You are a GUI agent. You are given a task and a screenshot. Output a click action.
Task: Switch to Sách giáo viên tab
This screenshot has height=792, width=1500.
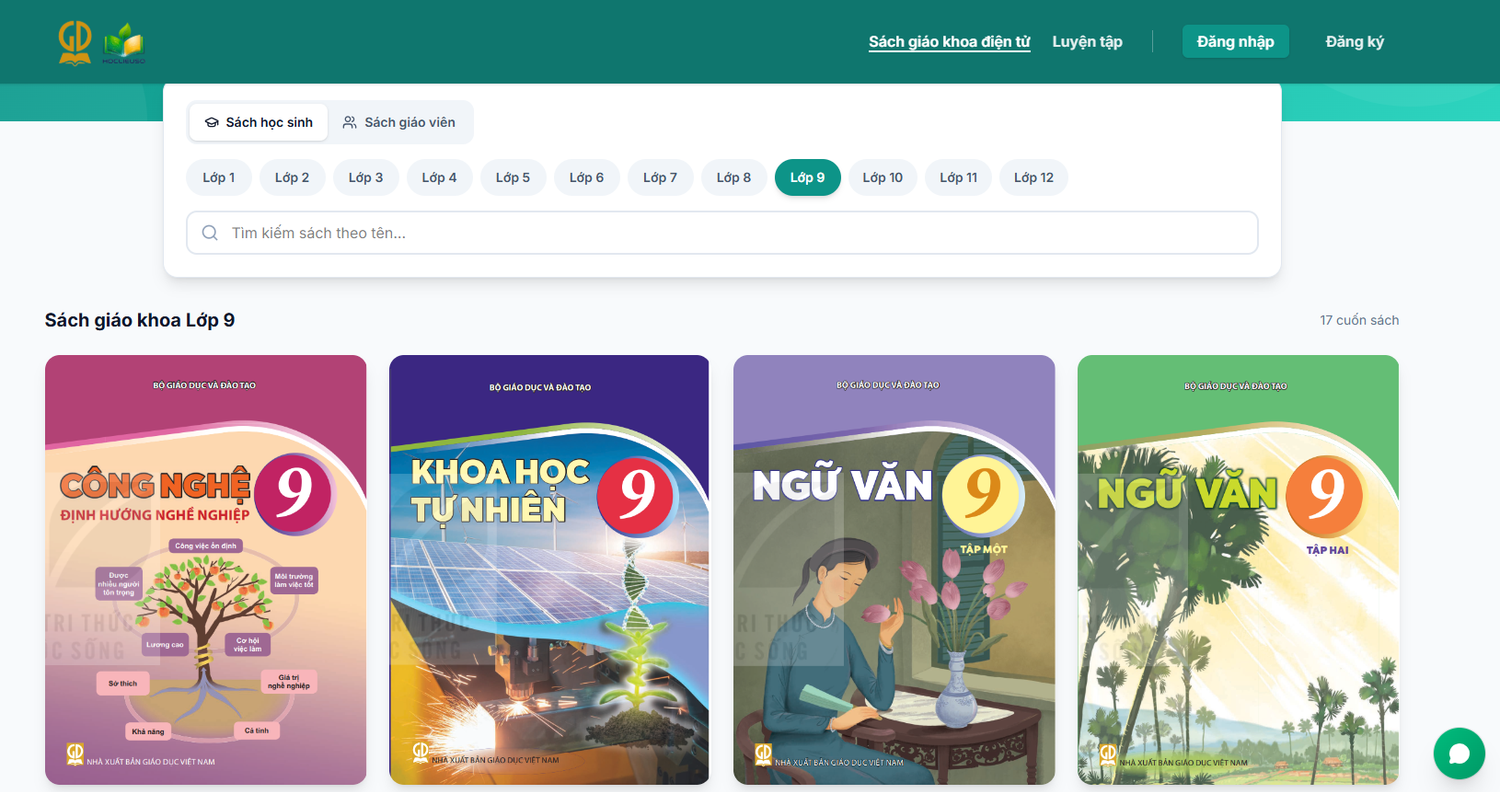(x=399, y=122)
